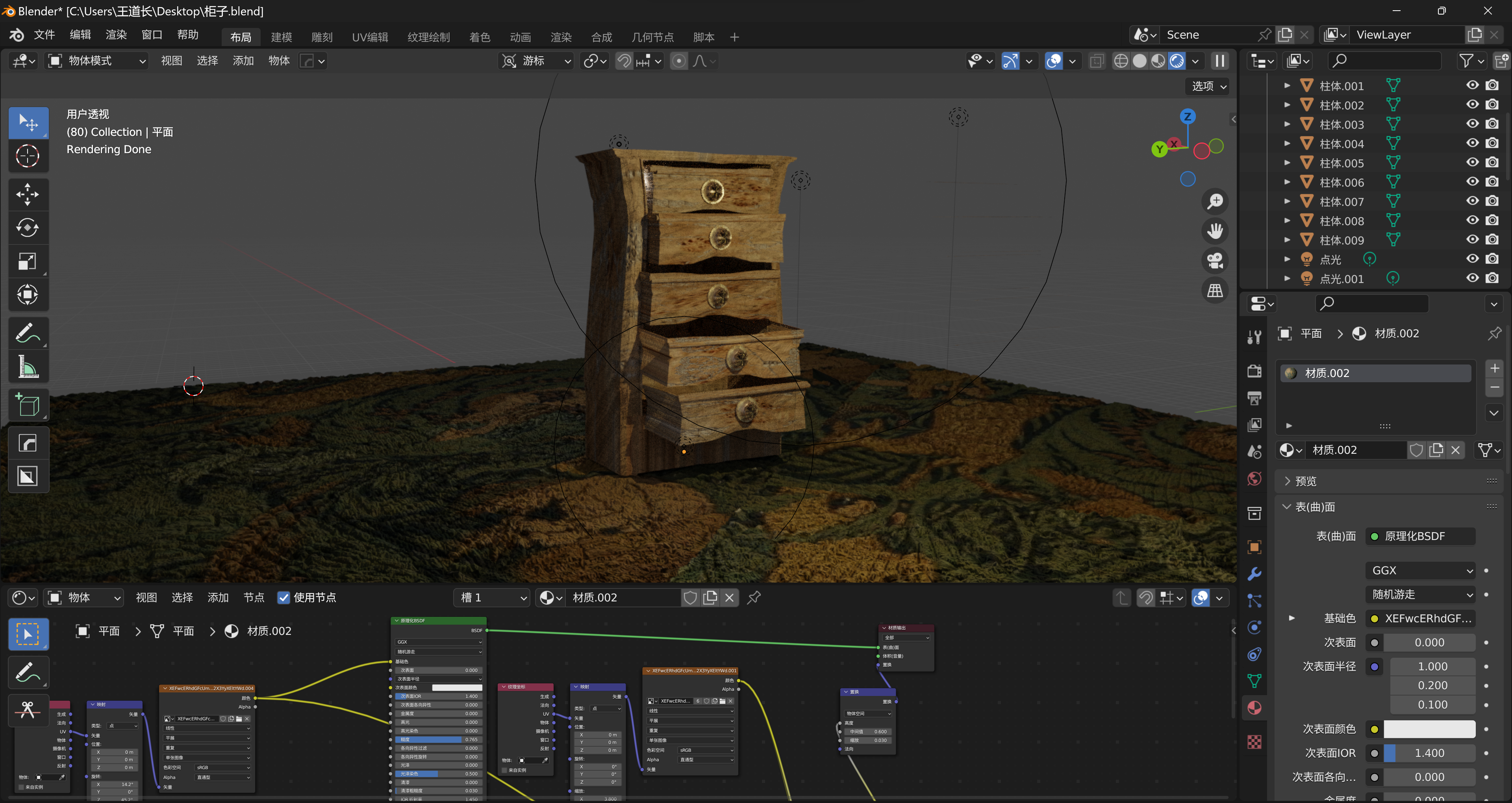Expand the 预览 panel

point(1305,481)
